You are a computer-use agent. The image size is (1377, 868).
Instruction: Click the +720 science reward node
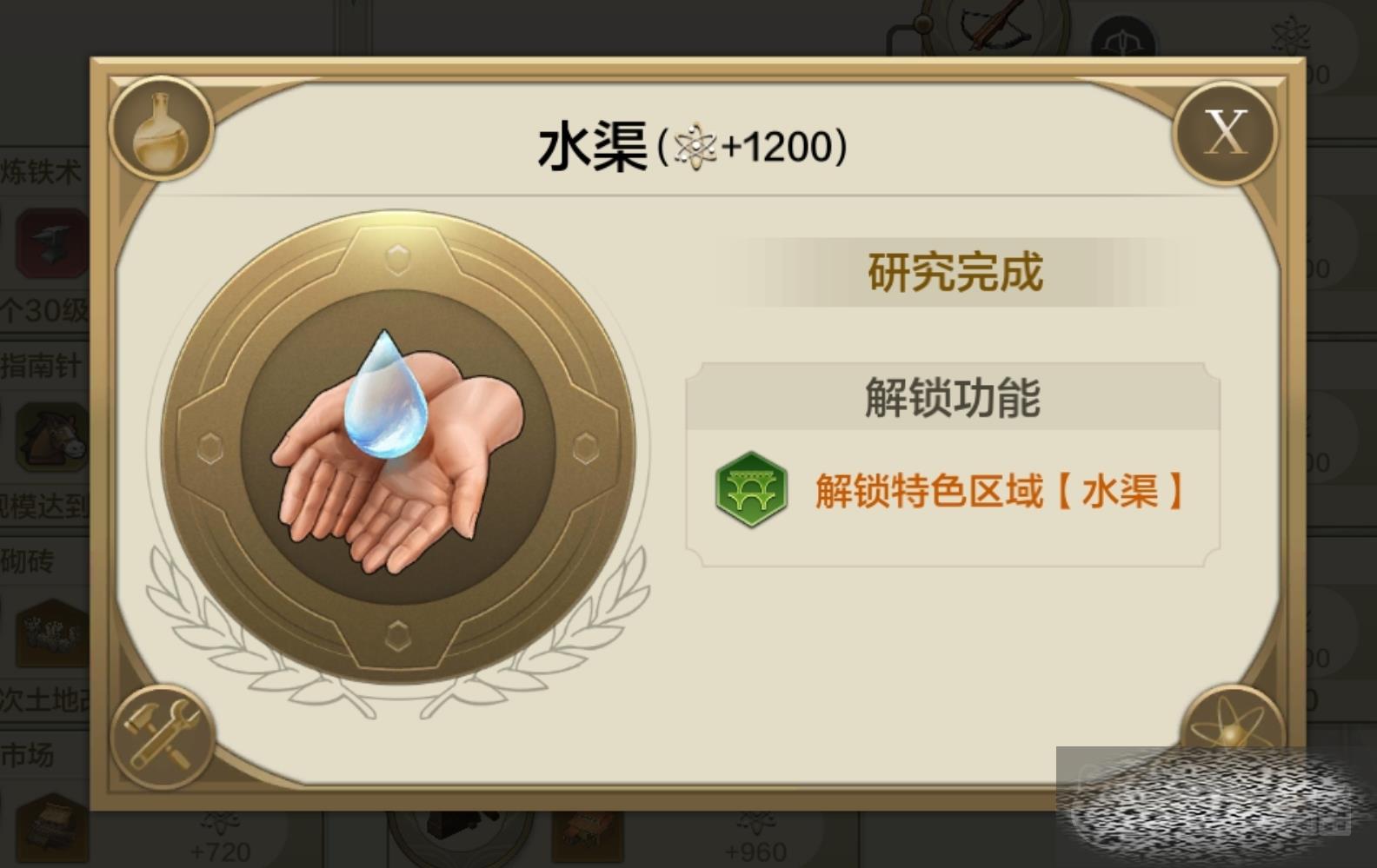(x=219, y=841)
